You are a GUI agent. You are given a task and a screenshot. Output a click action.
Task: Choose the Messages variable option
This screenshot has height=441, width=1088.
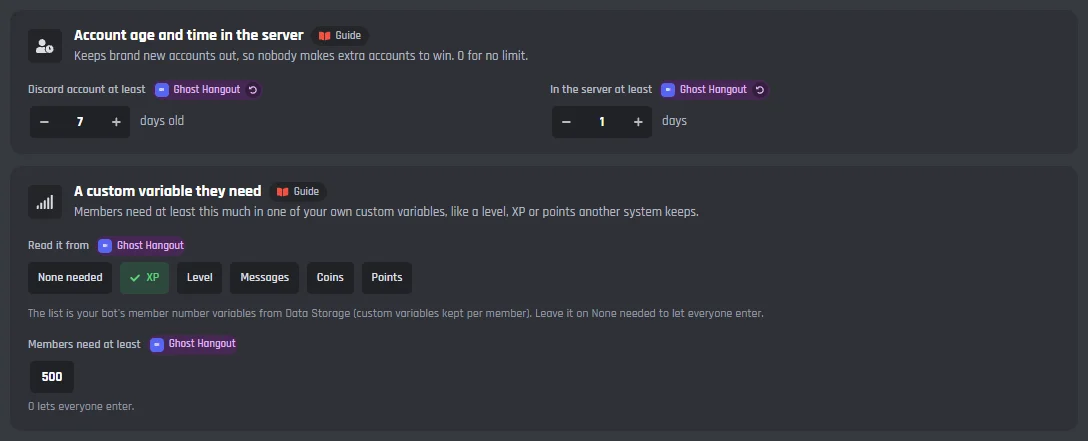264,277
